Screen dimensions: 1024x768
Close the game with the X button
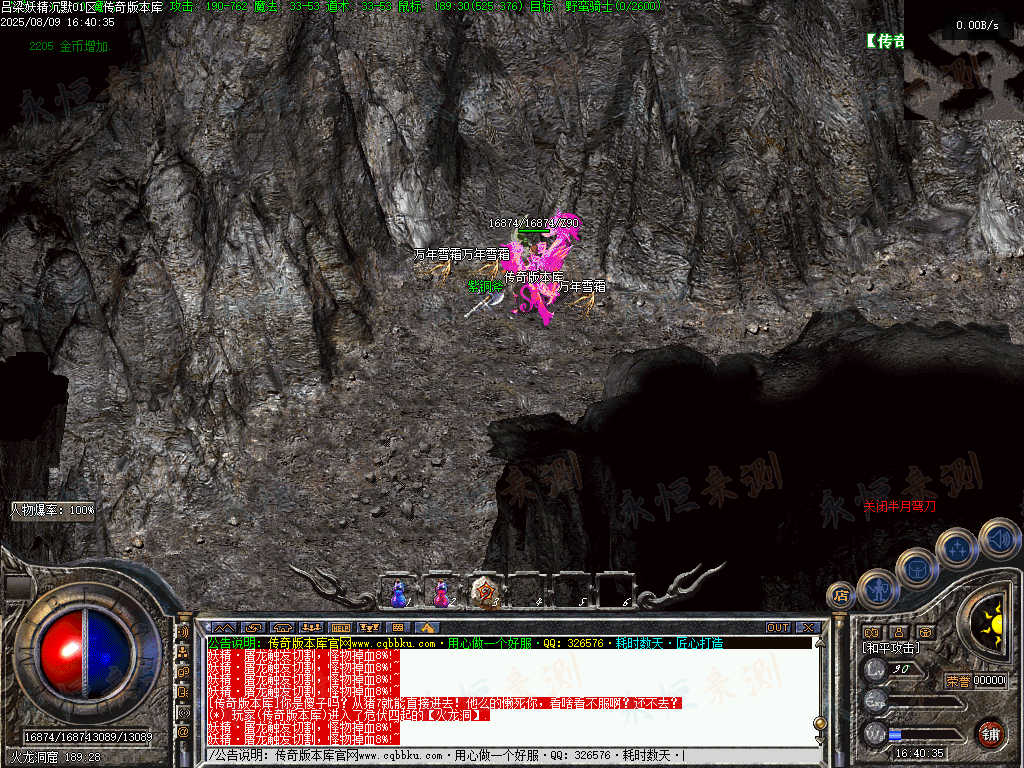tap(808, 628)
